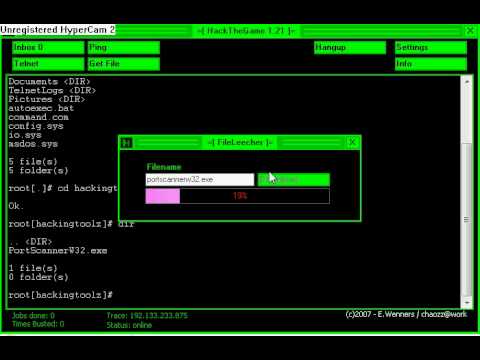Click the HackTheGame title bar text
Image resolution: width=480 pixels, height=360 pixels.
click(x=246, y=31)
